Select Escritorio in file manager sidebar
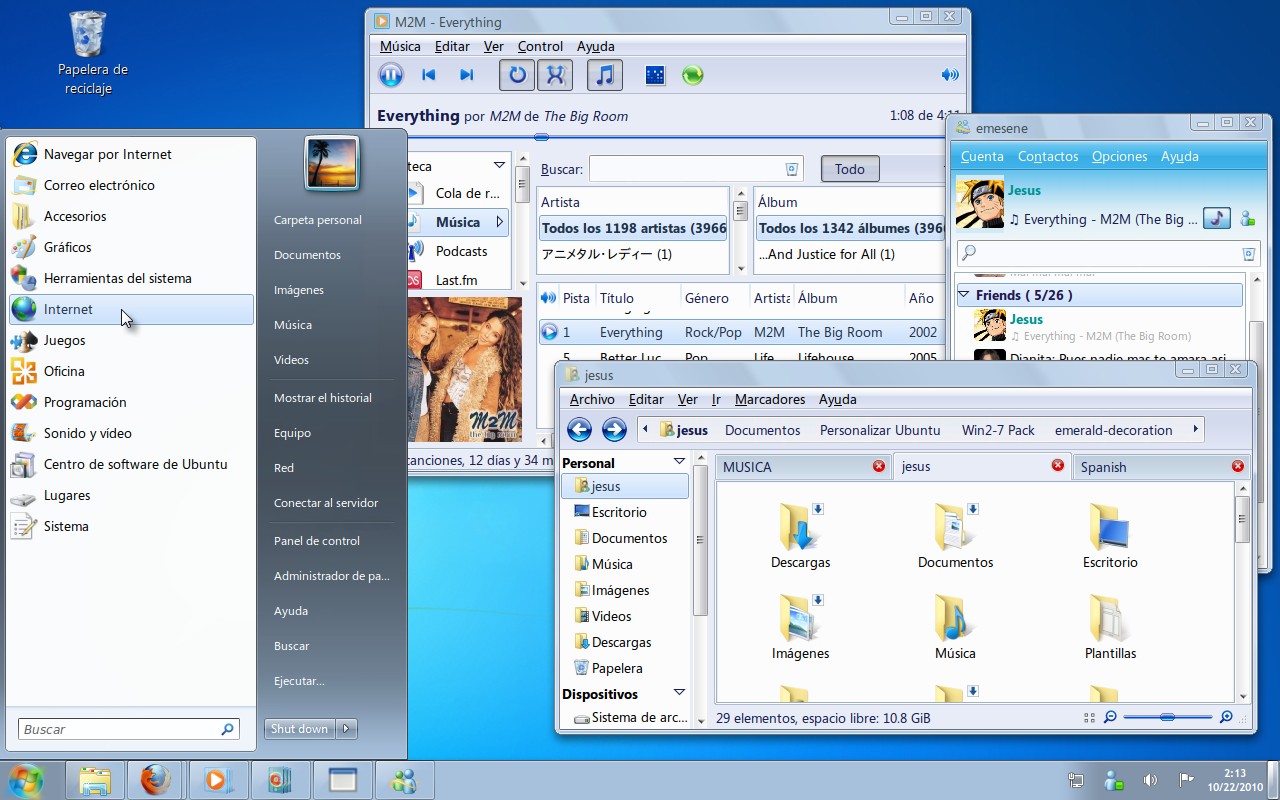 click(625, 512)
